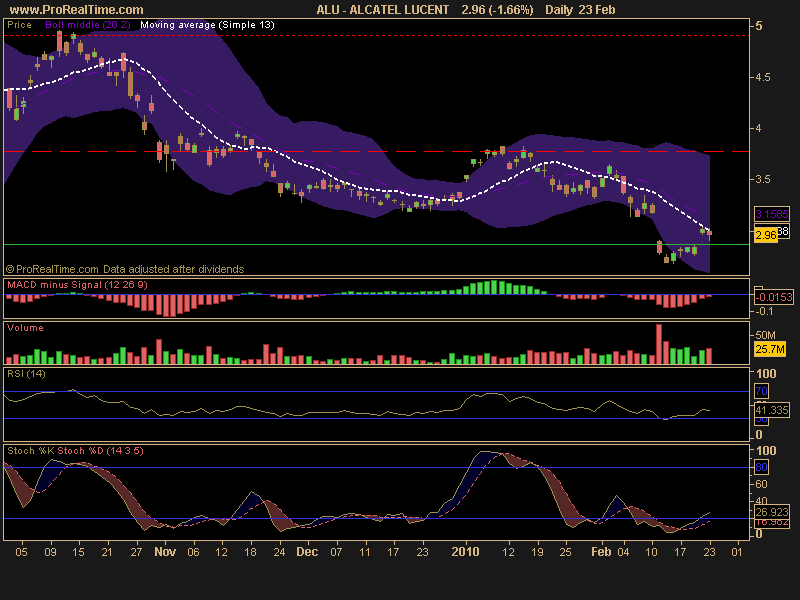
Task: Click the 11 date label
Action: [x=364, y=552]
